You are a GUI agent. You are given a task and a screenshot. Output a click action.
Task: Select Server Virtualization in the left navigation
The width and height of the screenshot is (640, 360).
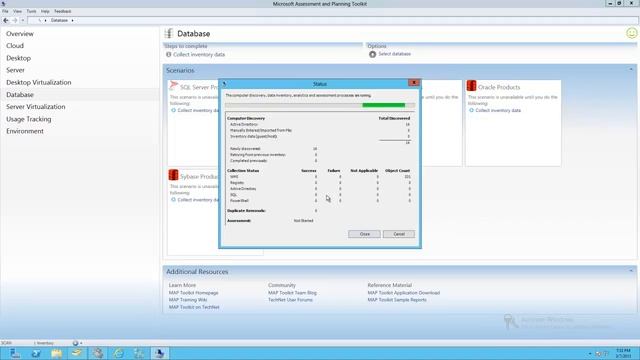[x=36, y=107]
